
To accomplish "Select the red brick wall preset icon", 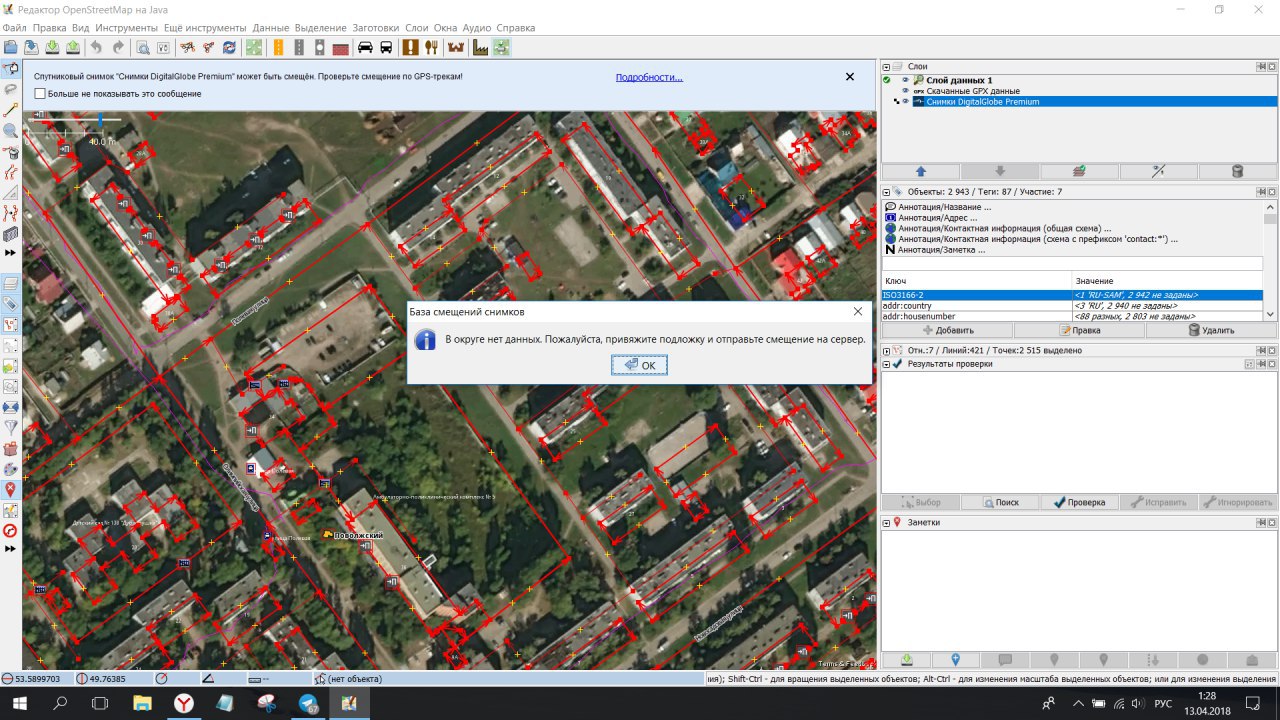I will 341,47.
